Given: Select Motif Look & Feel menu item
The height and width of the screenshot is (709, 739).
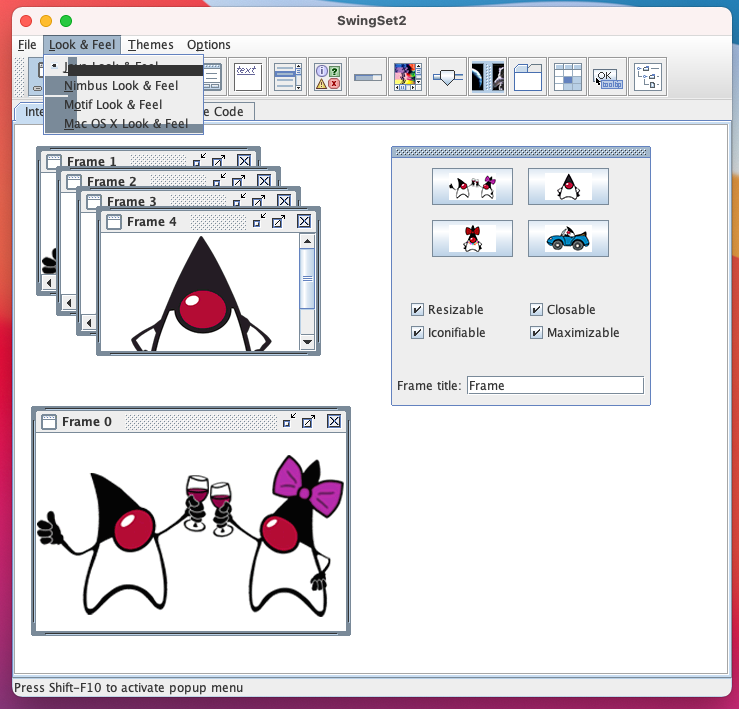Looking at the screenshot, I should pyautogui.click(x=113, y=105).
